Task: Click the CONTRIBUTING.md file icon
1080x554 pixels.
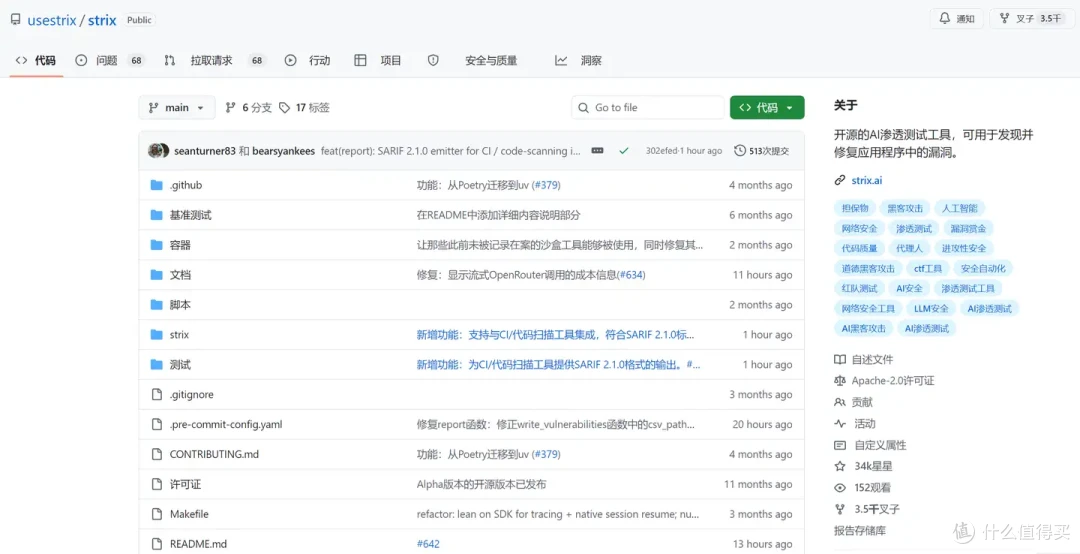Action: click(x=156, y=455)
